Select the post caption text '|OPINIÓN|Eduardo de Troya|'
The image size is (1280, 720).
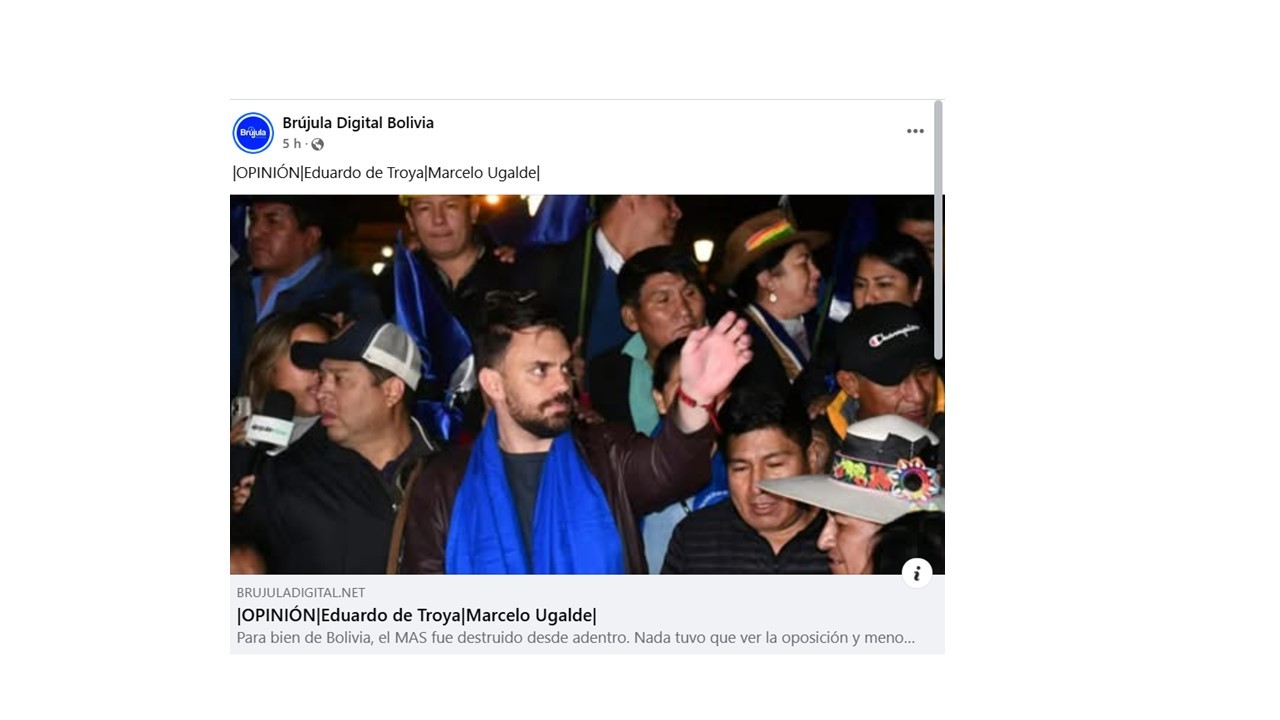pos(330,173)
